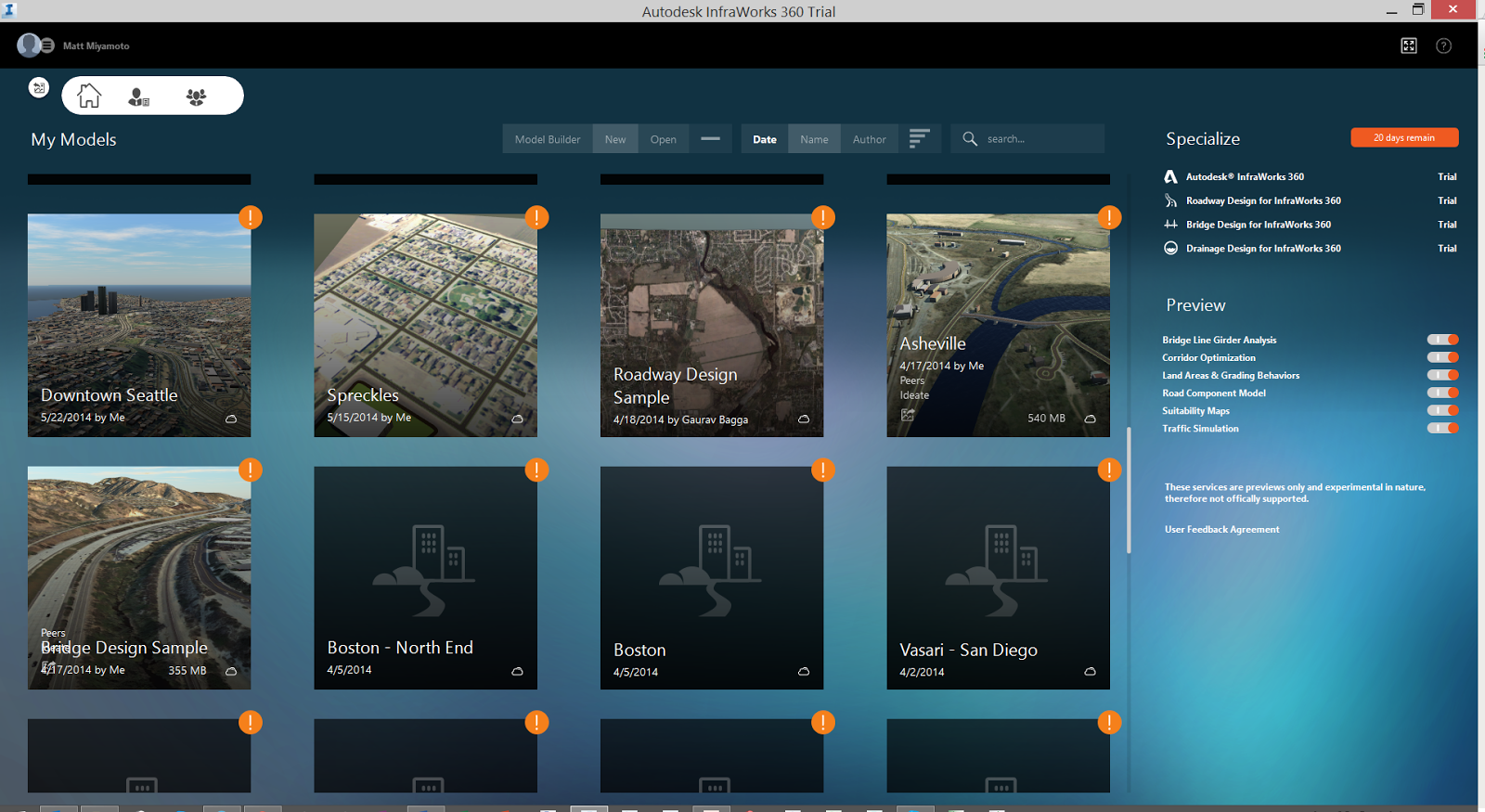Screen dimensions: 1485x812
Task: Click the Autodesk InfraWorks 360 logo icon
Action: 1170,176
